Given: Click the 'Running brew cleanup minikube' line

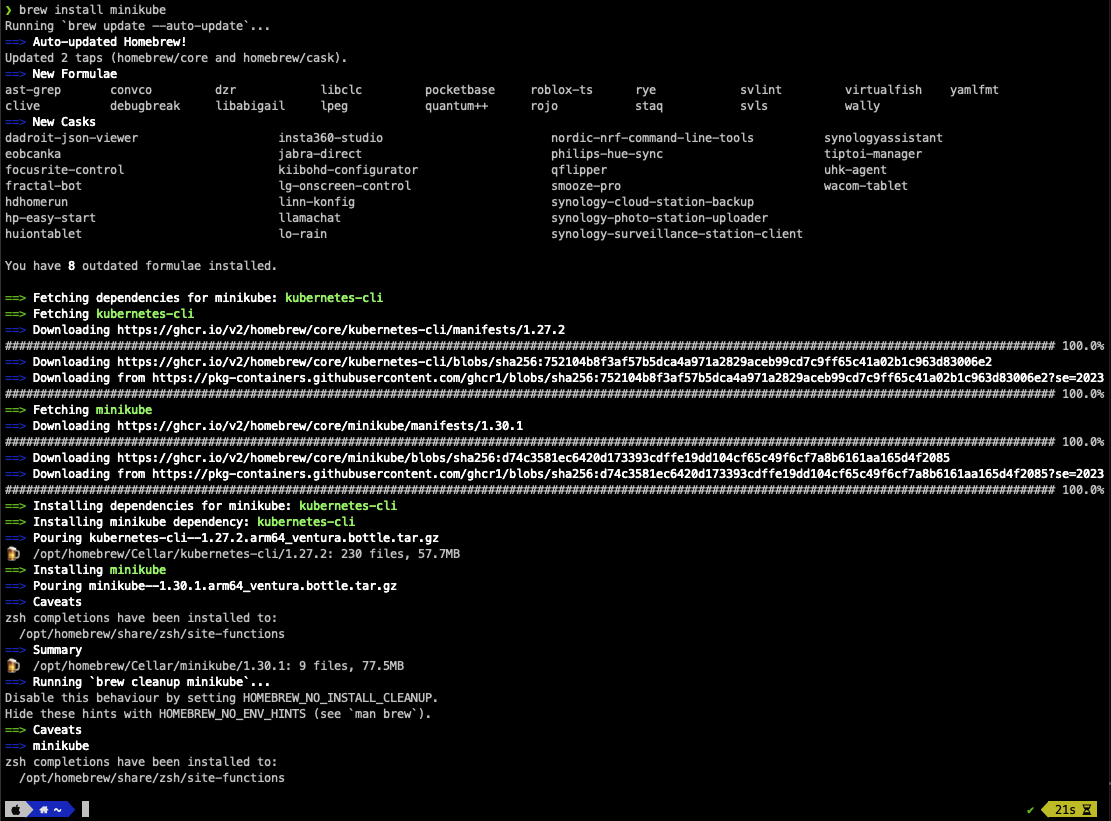Looking at the screenshot, I should click(x=137, y=682).
